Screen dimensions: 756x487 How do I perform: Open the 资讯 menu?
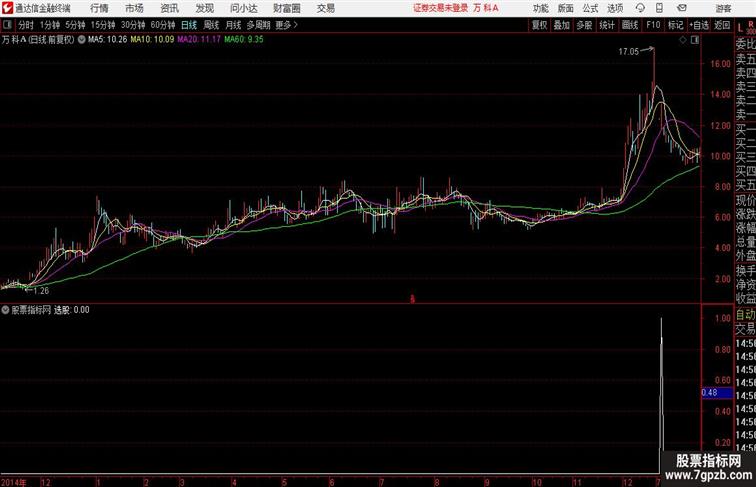pyautogui.click(x=169, y=8)
